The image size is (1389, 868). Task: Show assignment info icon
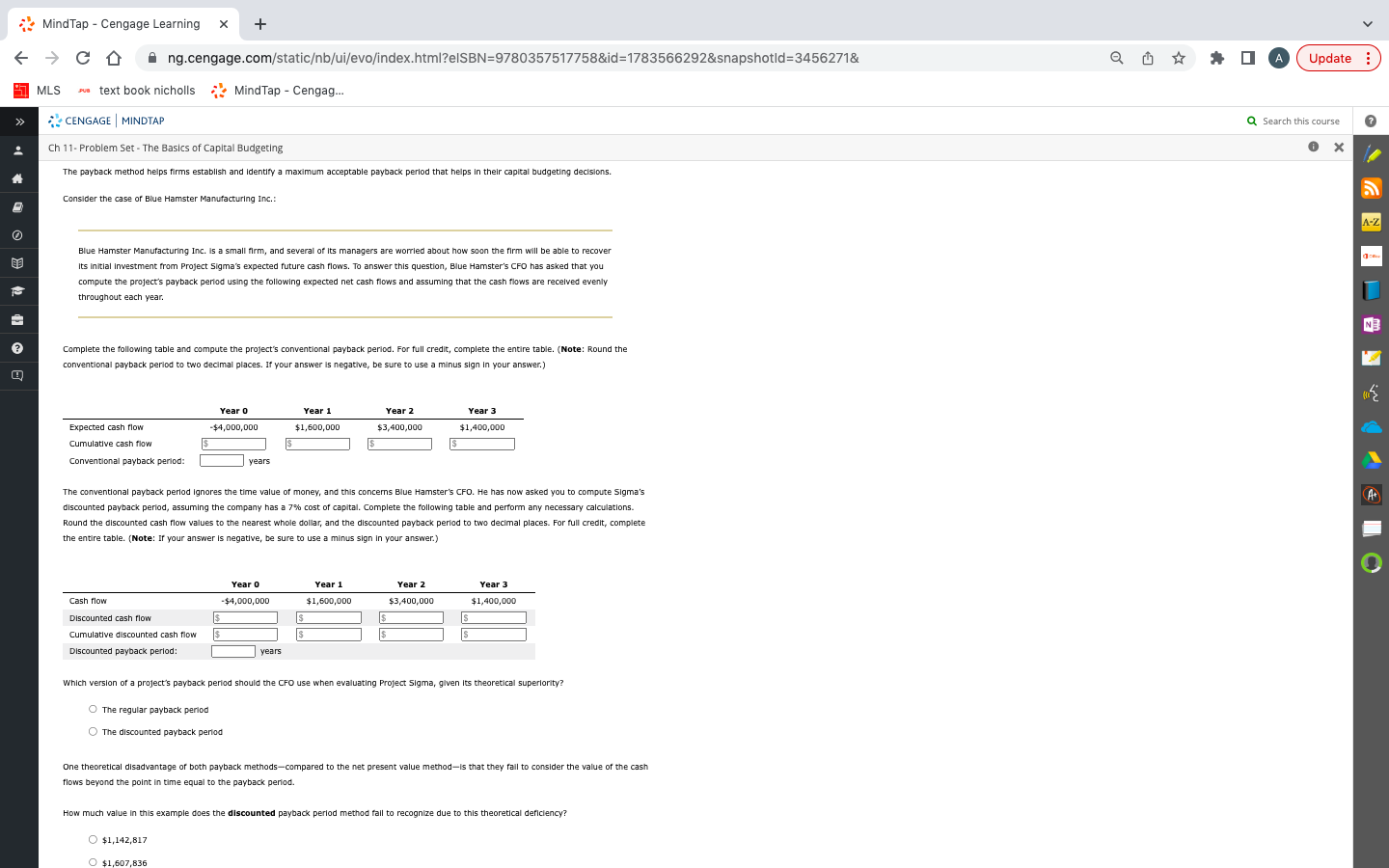(x=1313, y=147)
